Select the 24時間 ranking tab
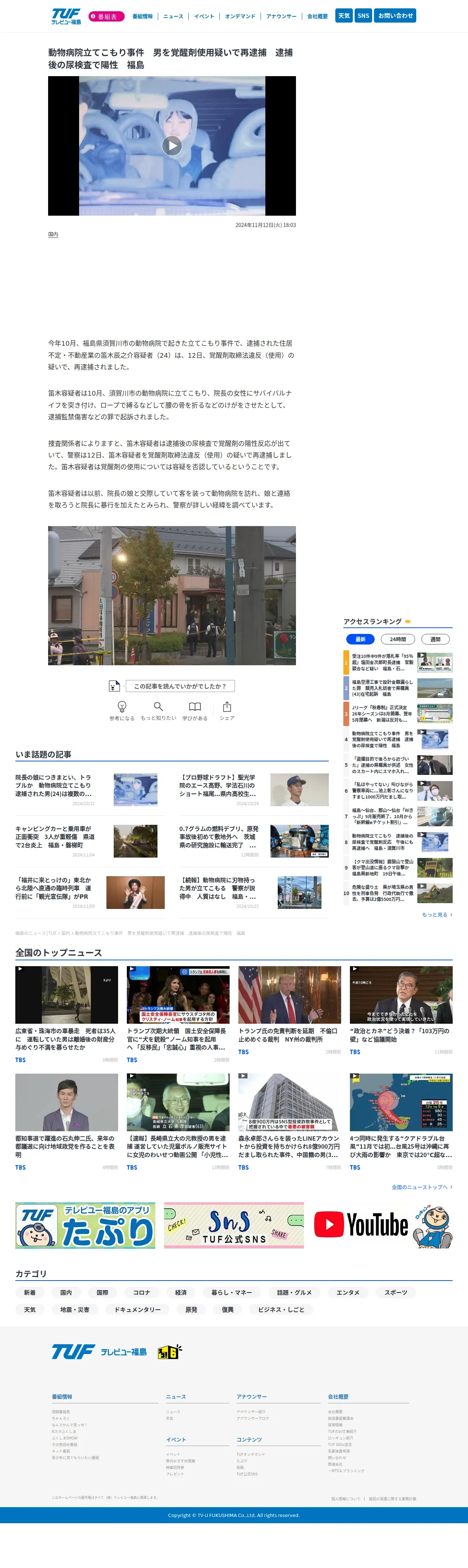The width and height of the screenshot is (468, 1568). click(x=398, y=639)
